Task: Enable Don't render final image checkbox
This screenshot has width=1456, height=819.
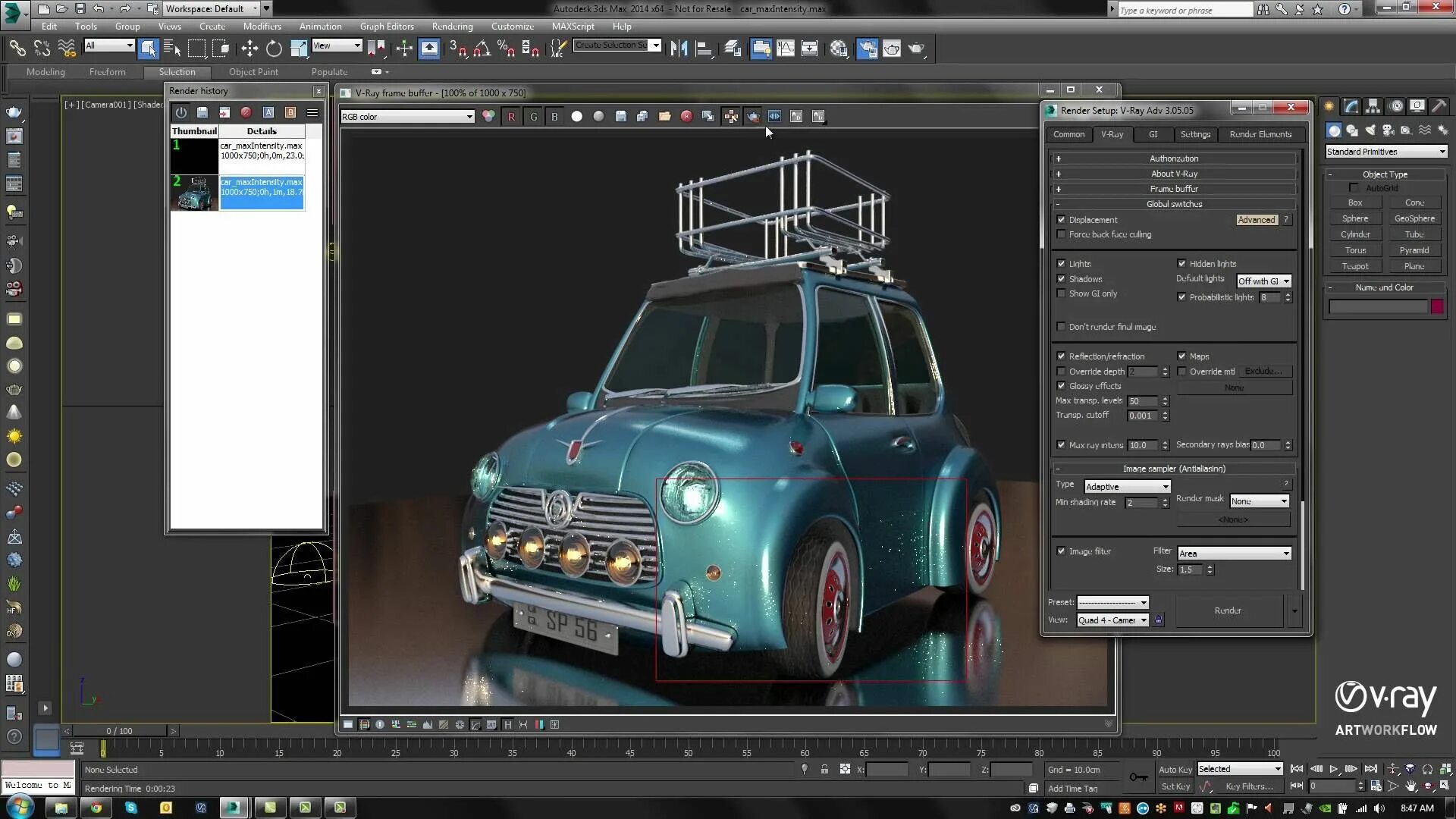Action: click(x=1061, y=327)
